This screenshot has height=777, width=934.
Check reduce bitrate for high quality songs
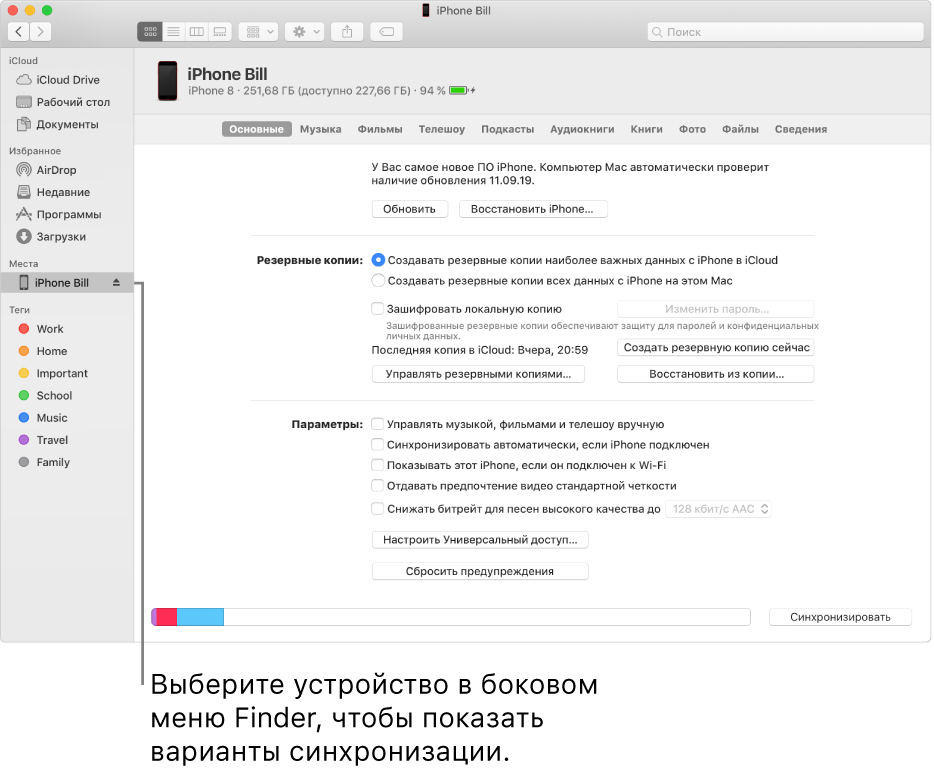(377, 508)
